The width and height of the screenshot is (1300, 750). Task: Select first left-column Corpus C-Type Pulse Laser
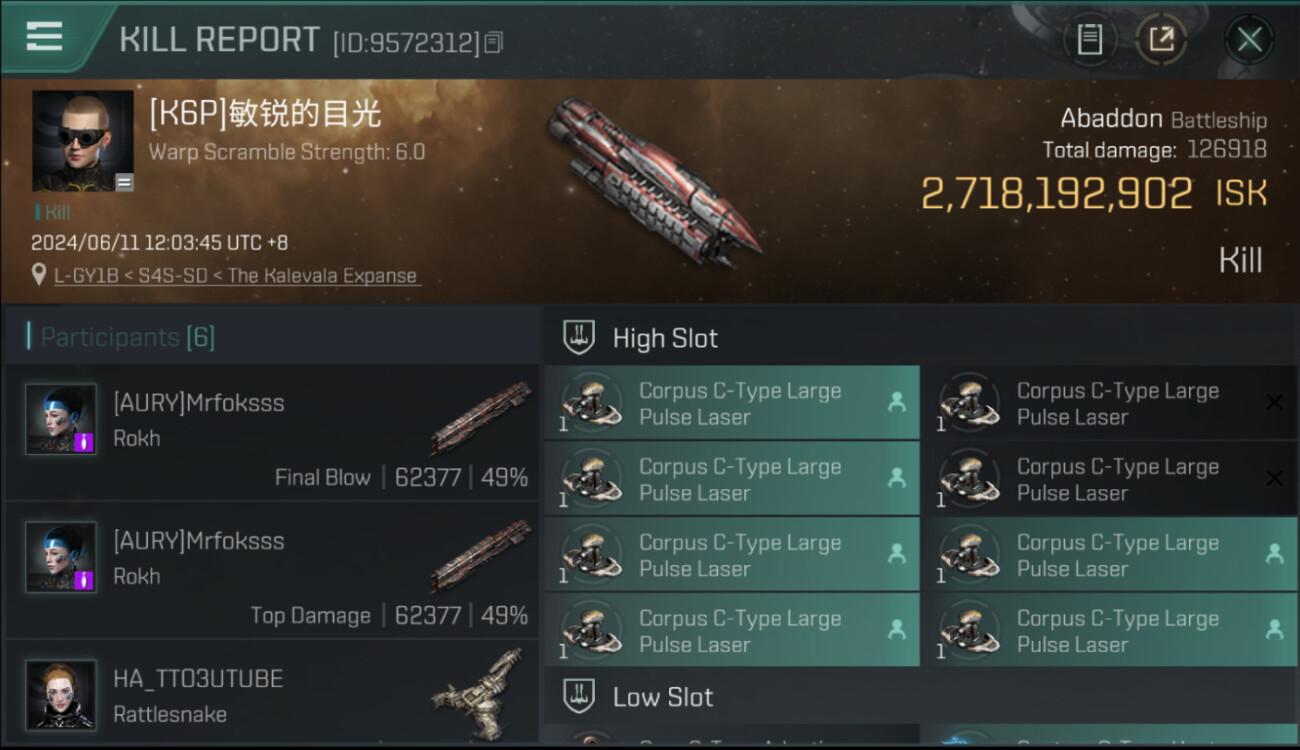click(x=731, y=403)
